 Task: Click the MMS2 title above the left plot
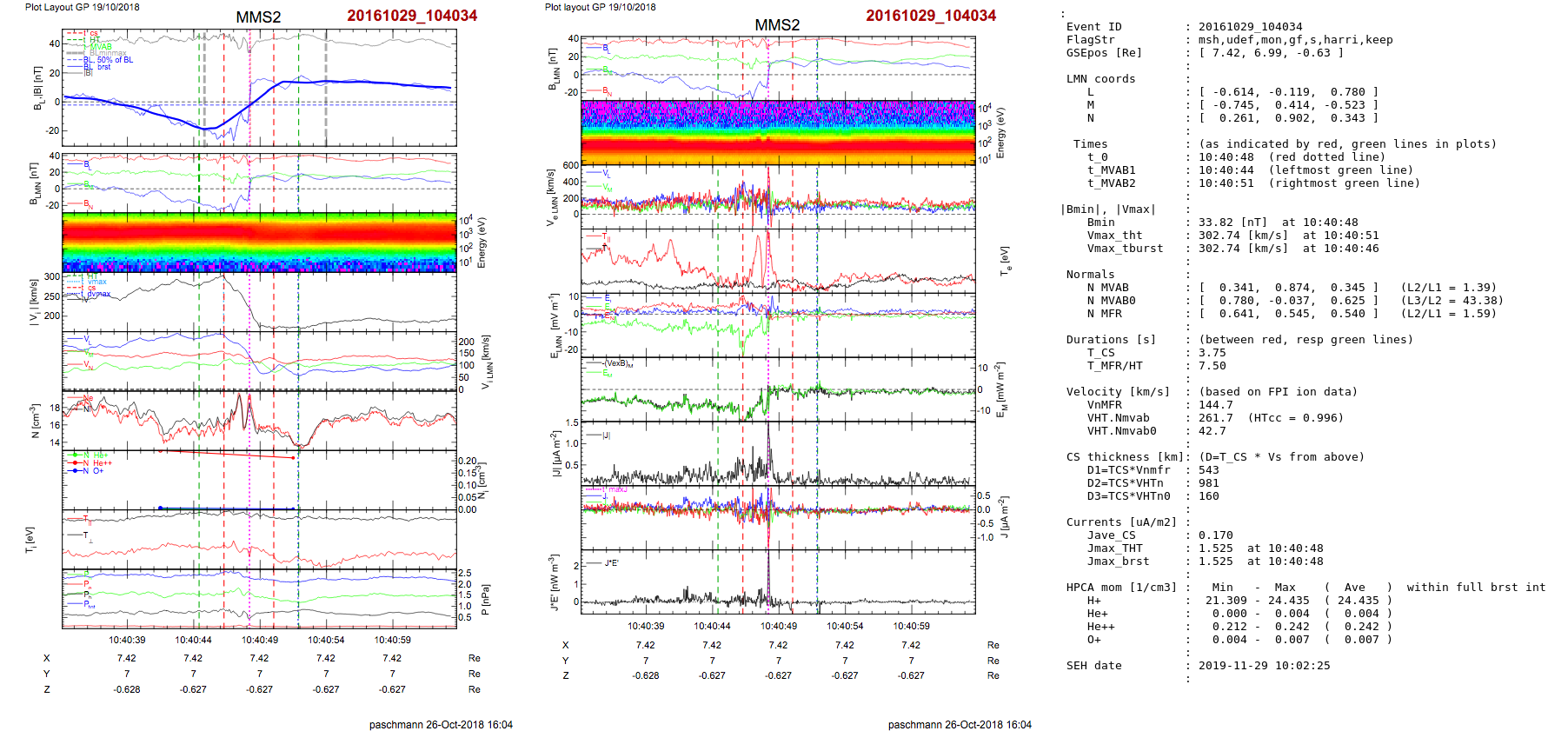pyautogui.click(x=258, y=17)
